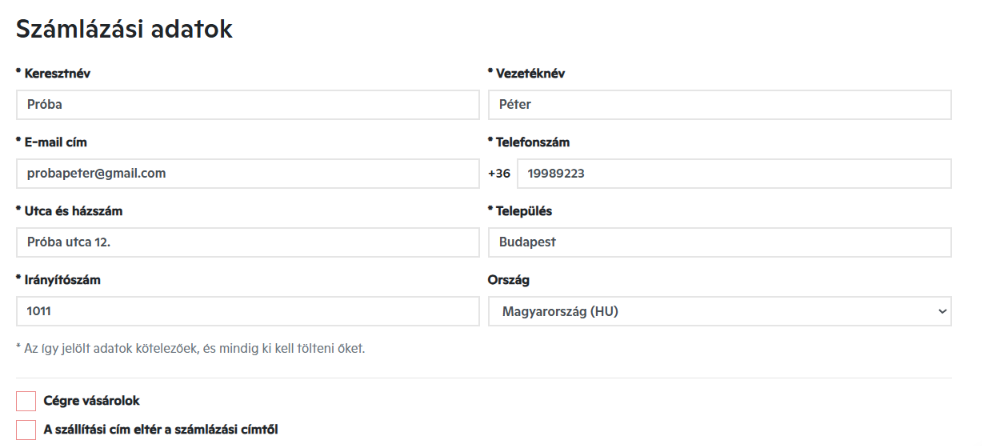Click the E-mail cím label
Screen dimensions: 982x446
click(x=55, y=142)
